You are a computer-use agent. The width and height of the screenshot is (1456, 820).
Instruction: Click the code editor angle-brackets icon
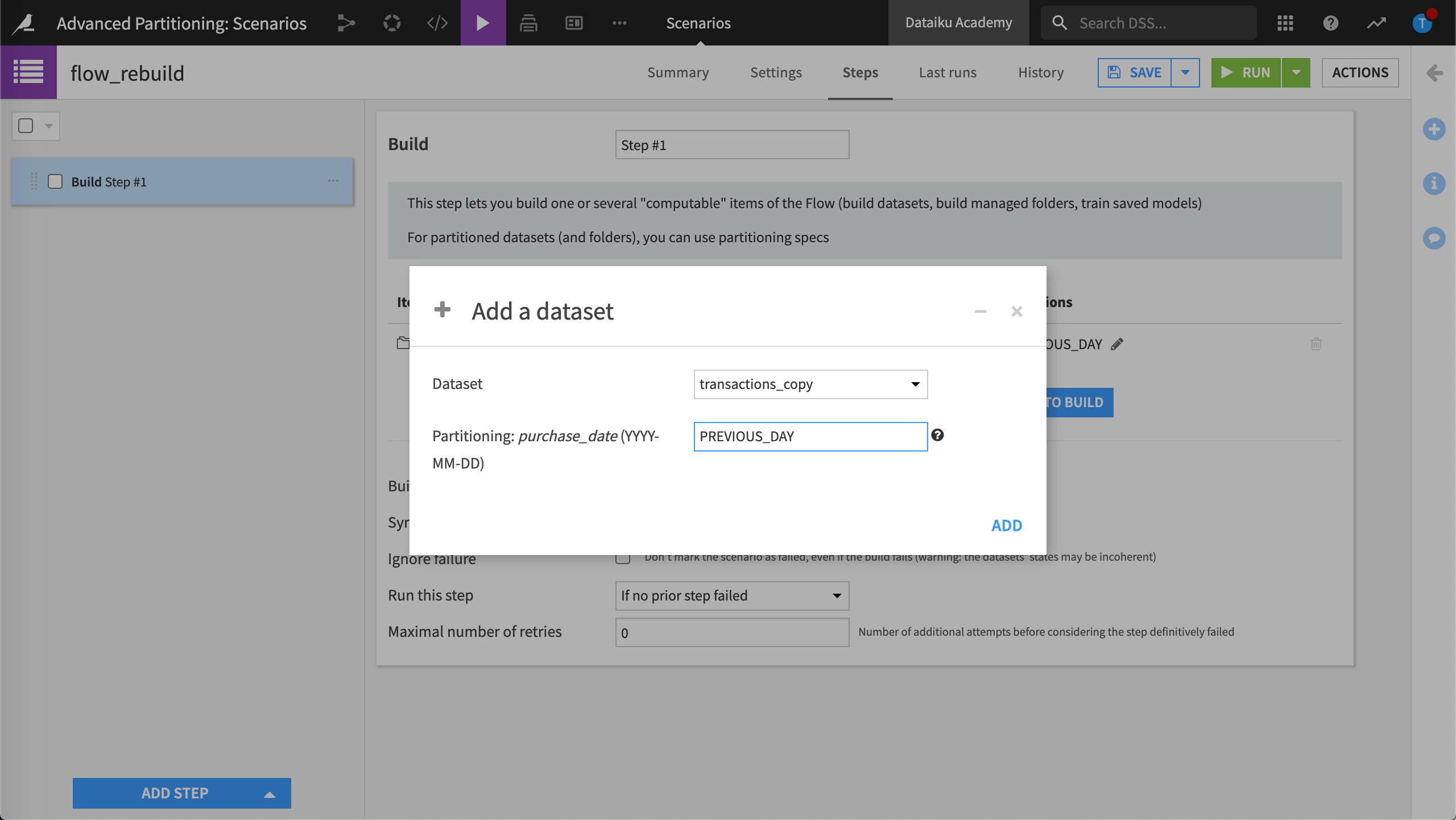click(x=436, y=22)
